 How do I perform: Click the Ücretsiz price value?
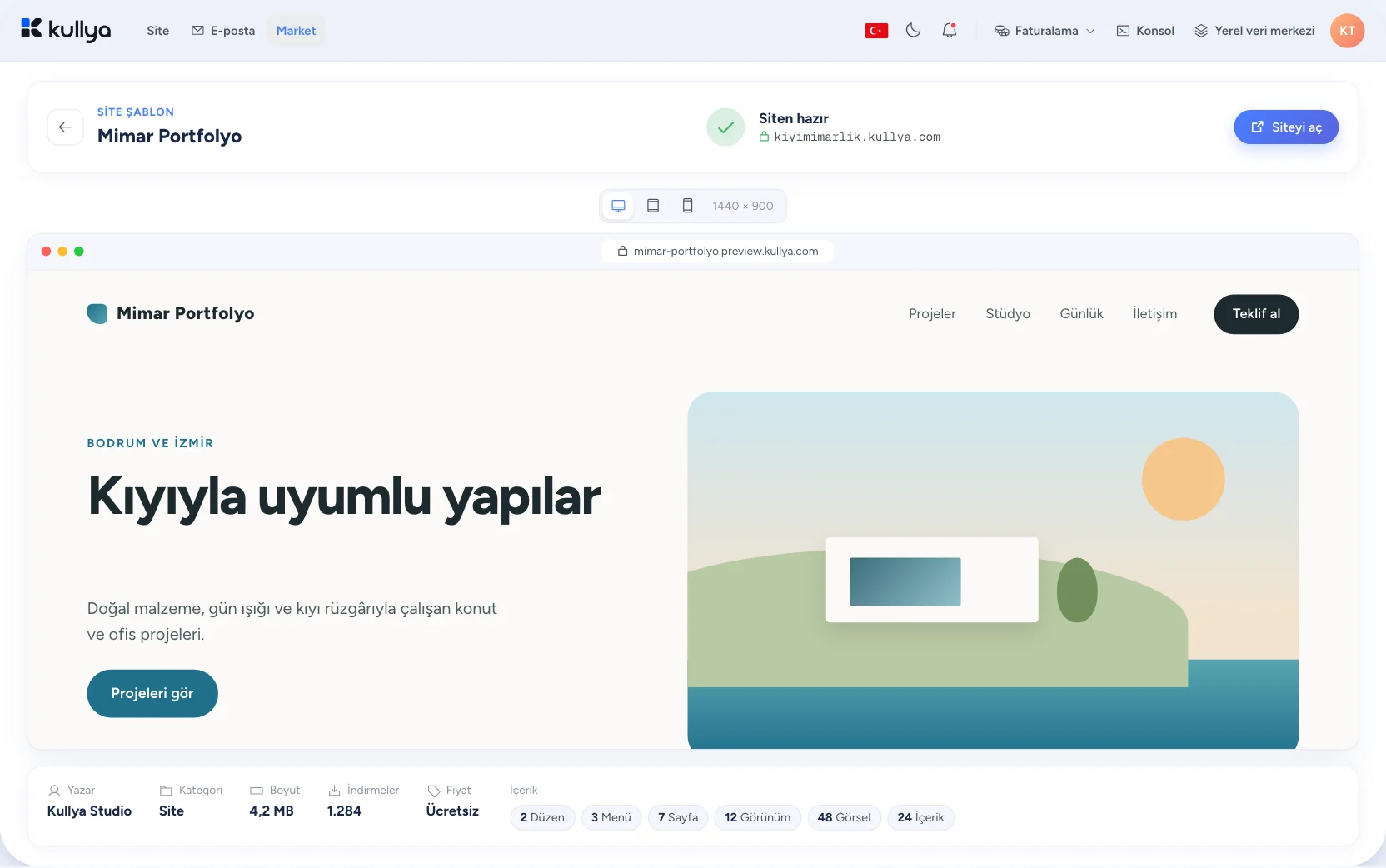452,811
